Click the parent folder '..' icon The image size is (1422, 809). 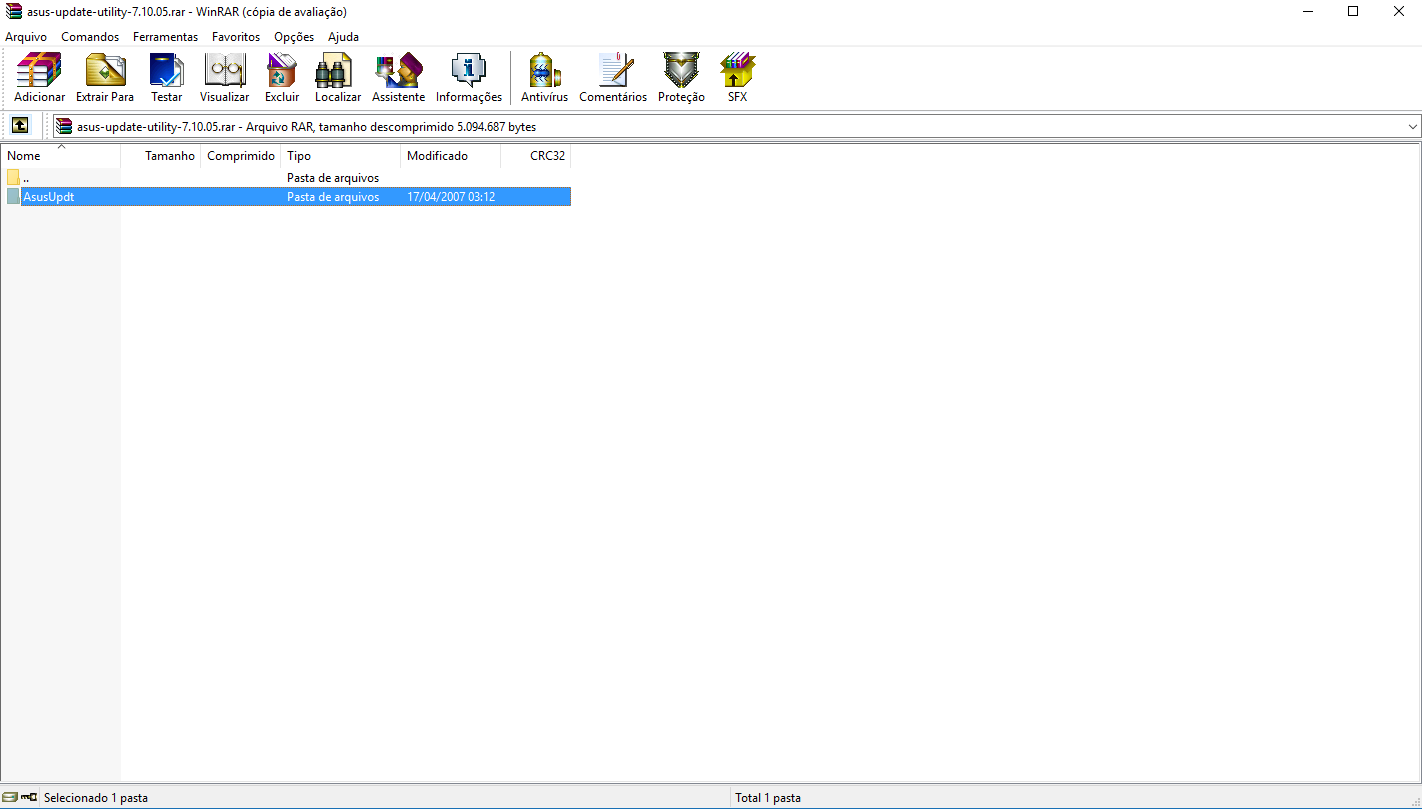point(13,178)
